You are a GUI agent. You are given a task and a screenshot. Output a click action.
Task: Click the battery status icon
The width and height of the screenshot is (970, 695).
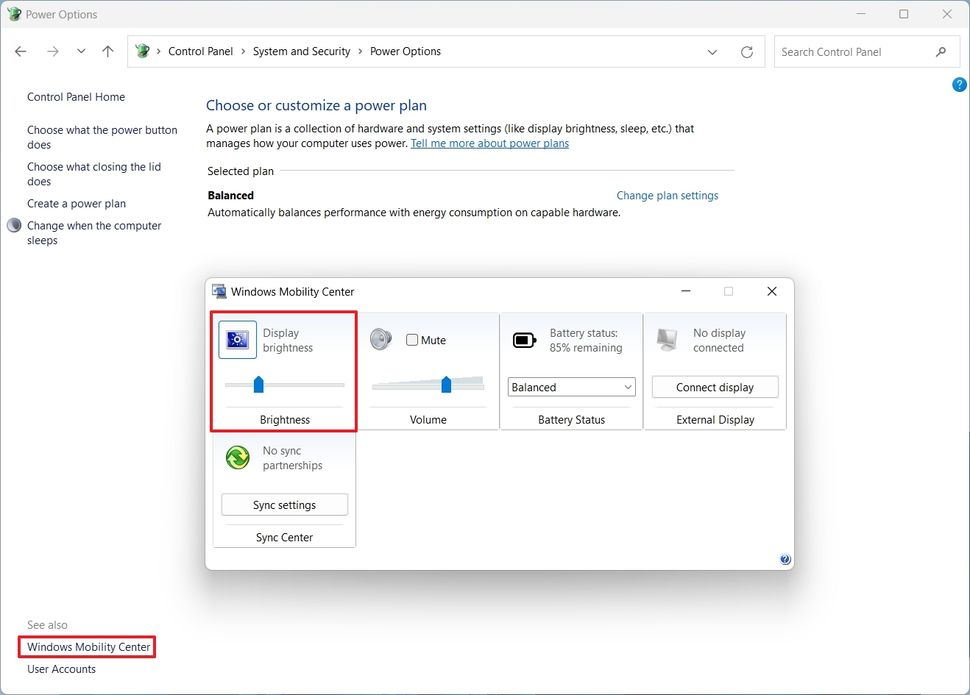tap(524, 340)
